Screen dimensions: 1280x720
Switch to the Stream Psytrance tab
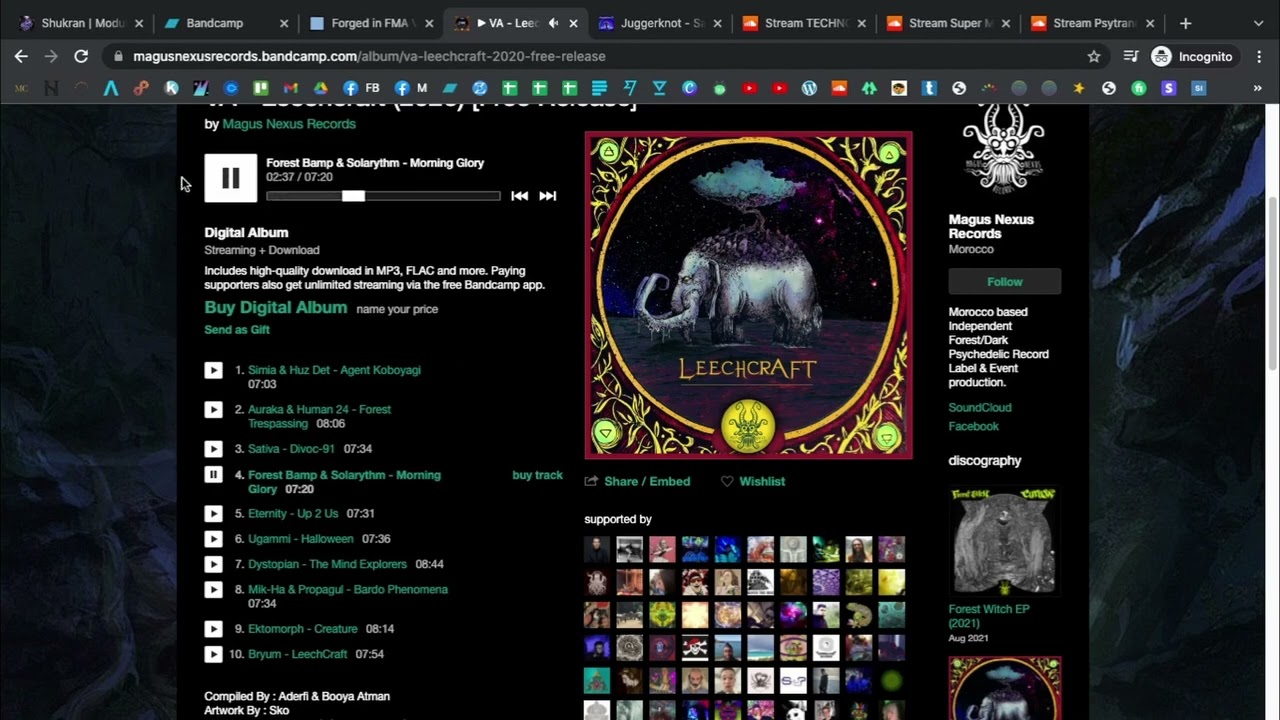click(1094, 23)
